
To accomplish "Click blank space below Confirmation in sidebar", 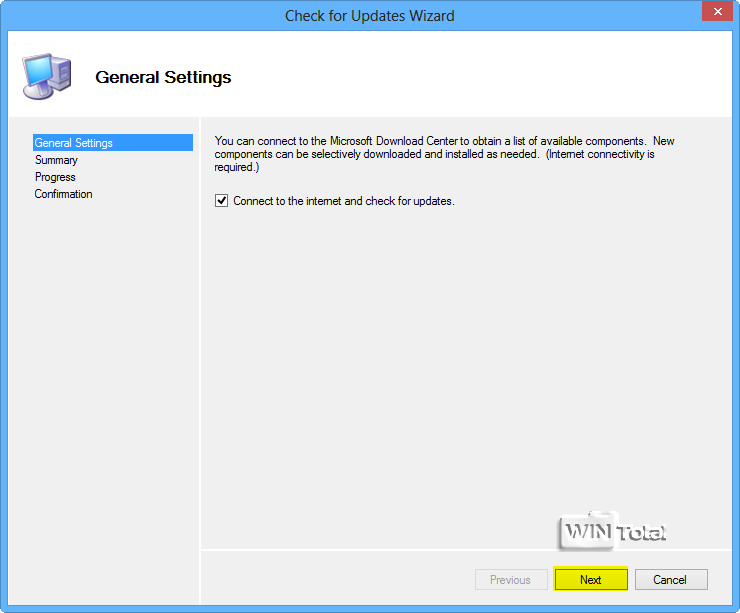I will [110, 400].
